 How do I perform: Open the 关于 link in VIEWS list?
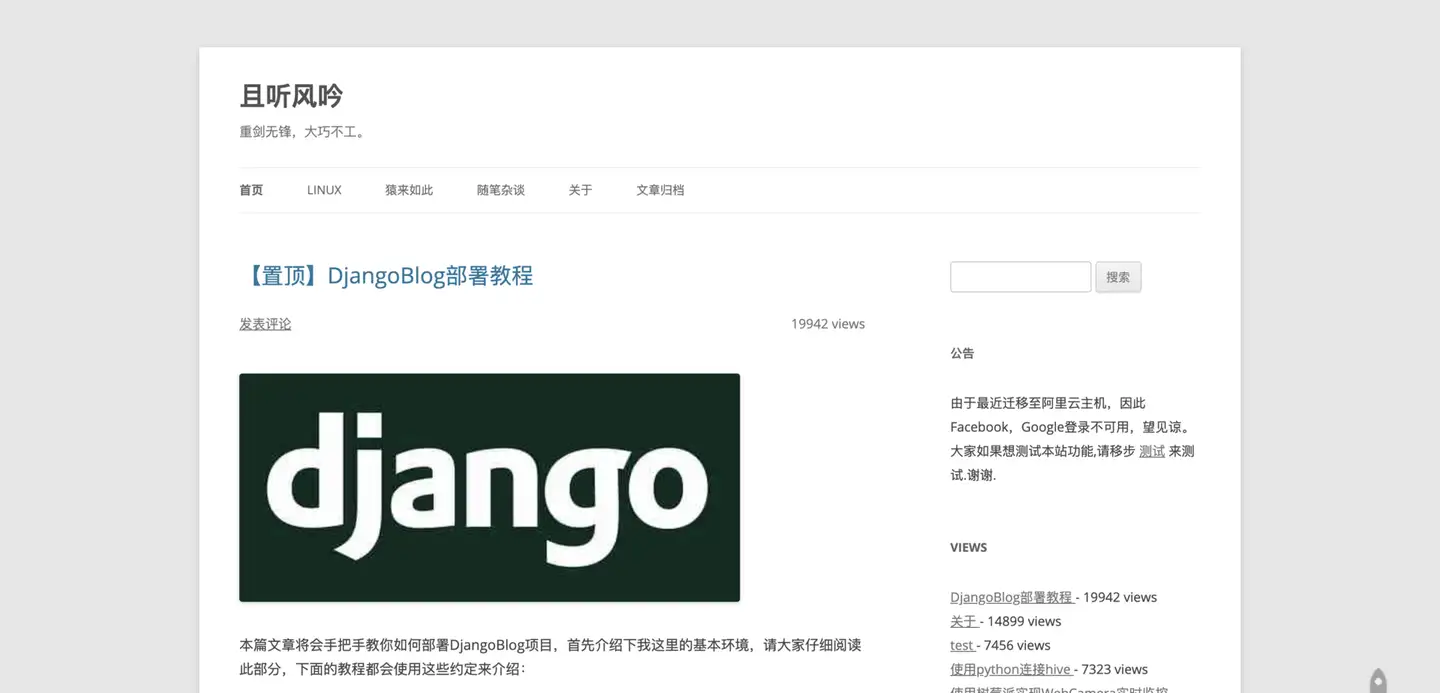[x=963, y=621]
